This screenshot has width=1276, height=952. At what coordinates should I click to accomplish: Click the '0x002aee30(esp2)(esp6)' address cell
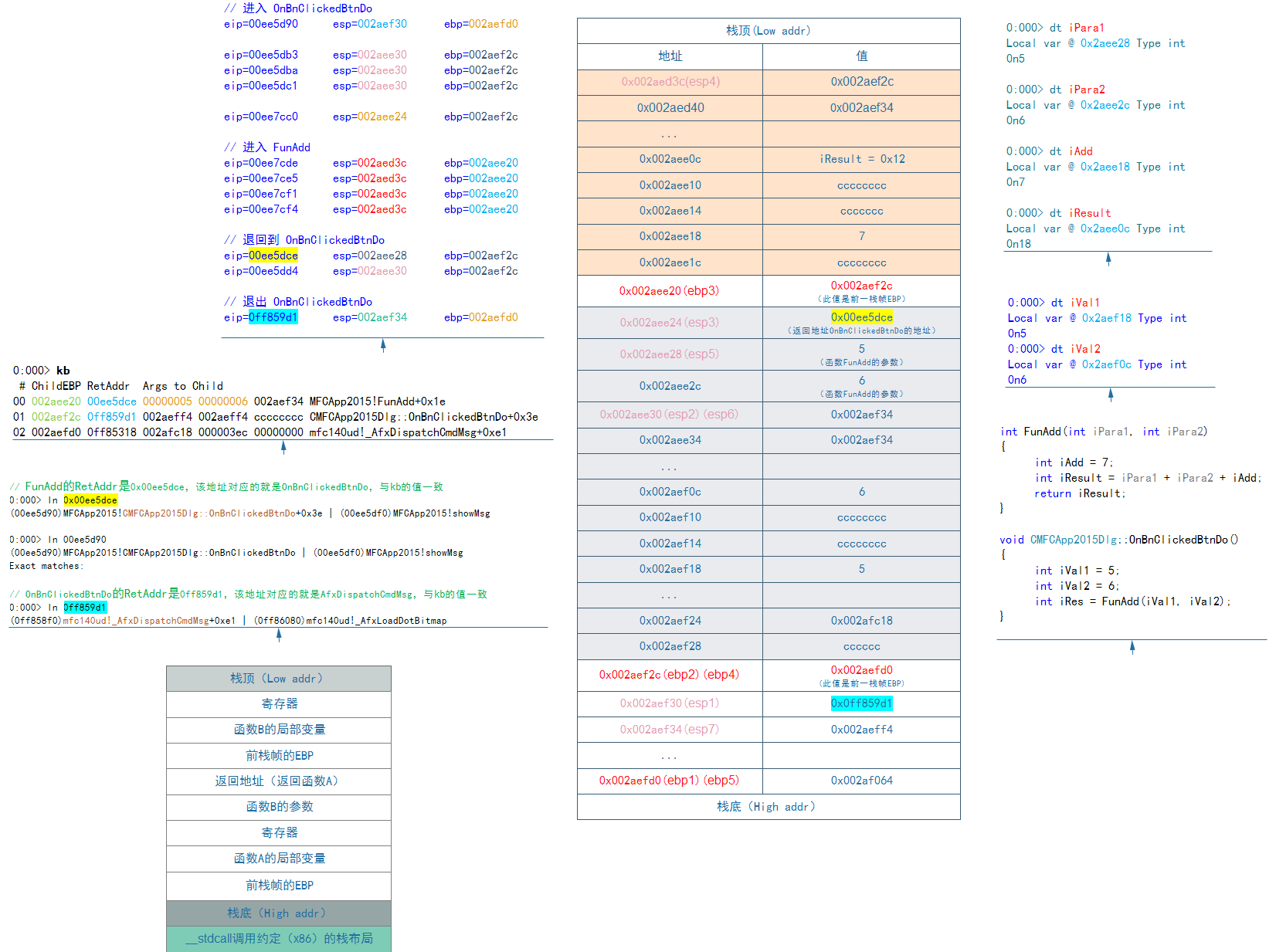pyautogui.click(x=670, y=415)
